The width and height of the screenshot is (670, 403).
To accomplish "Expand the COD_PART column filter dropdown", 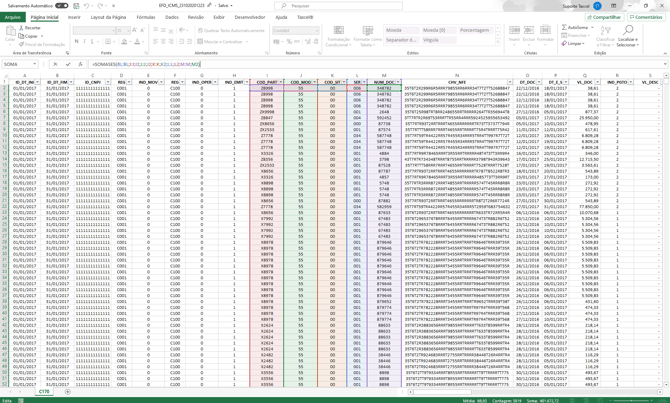I will coord(283,82).
